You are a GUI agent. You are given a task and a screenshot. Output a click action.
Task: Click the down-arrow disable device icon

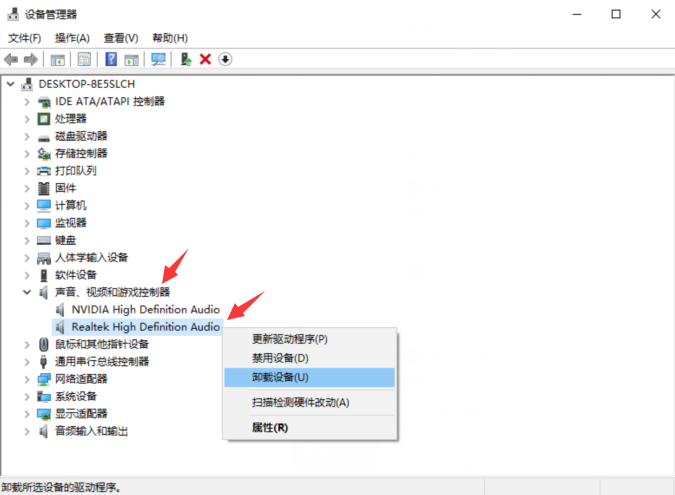[225, 59]
